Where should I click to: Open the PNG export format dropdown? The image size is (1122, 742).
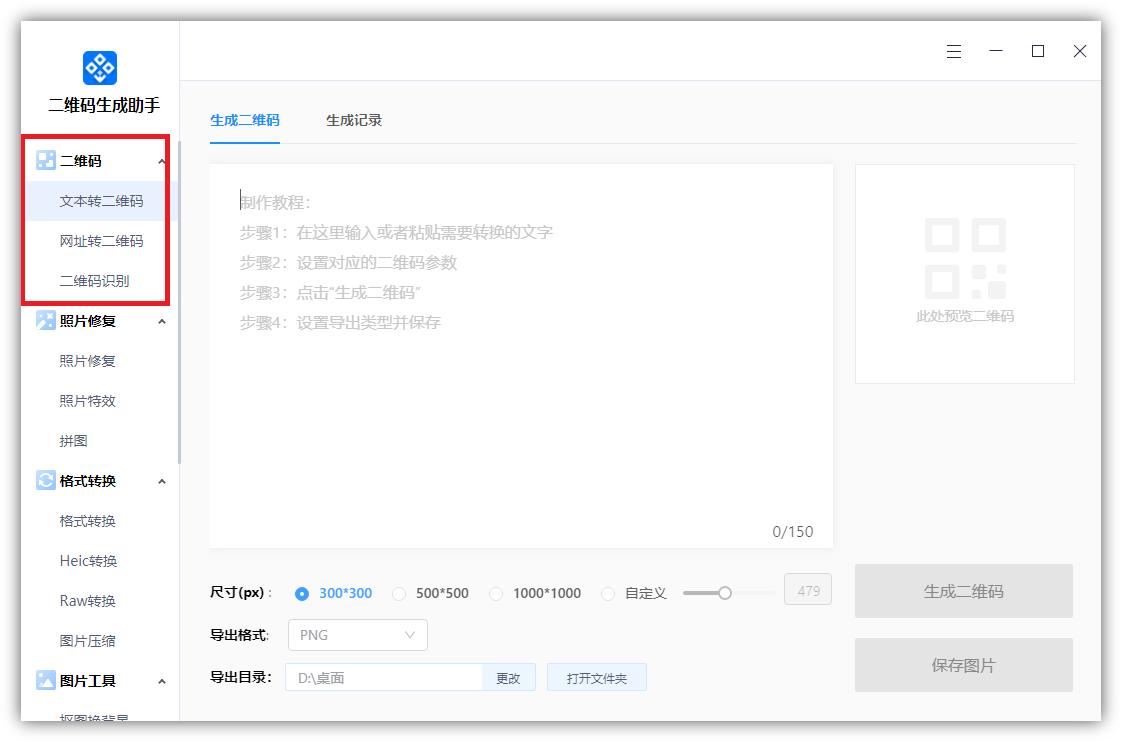pos(357,635)
